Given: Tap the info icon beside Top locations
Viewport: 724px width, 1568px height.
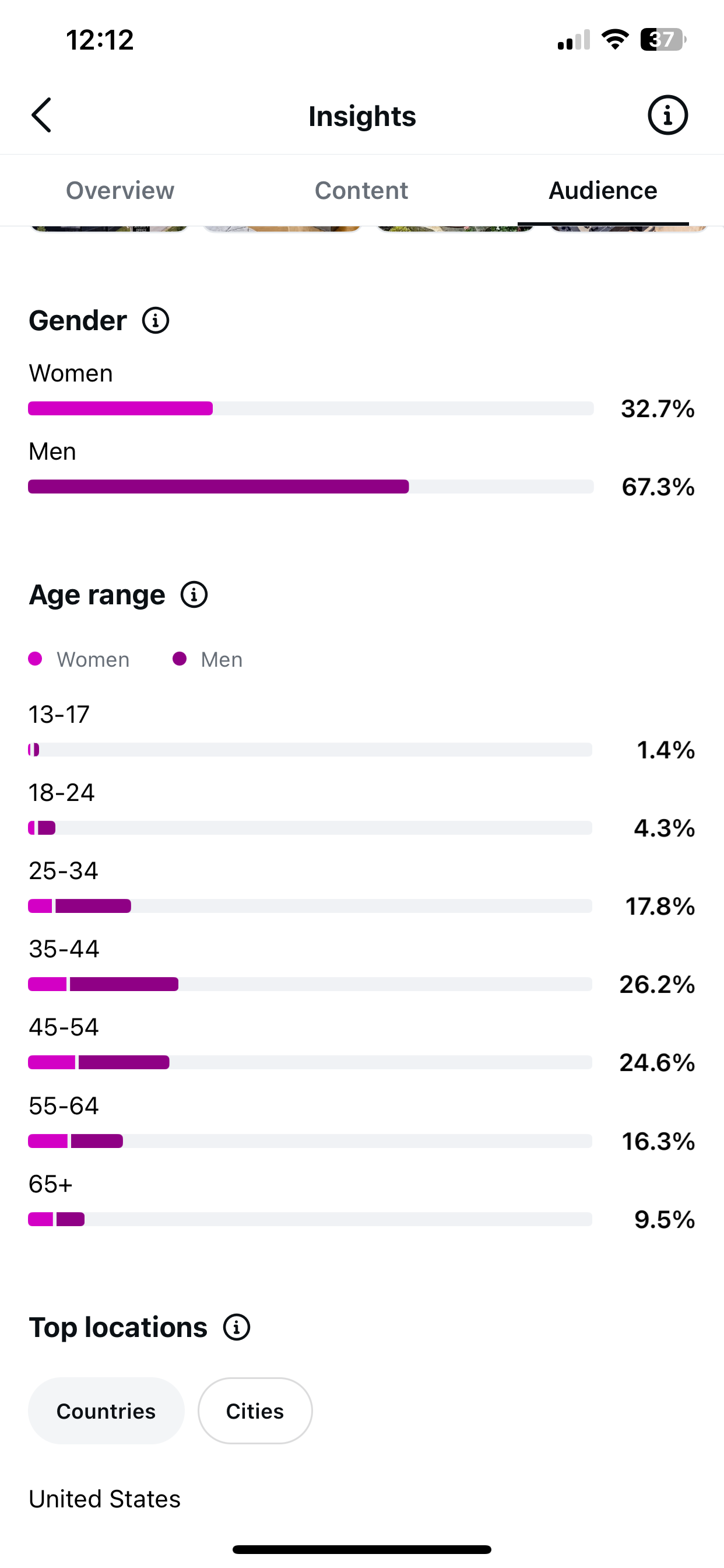Looking at the screenshot, I should pyautogui.click(x=237, y=1327).
